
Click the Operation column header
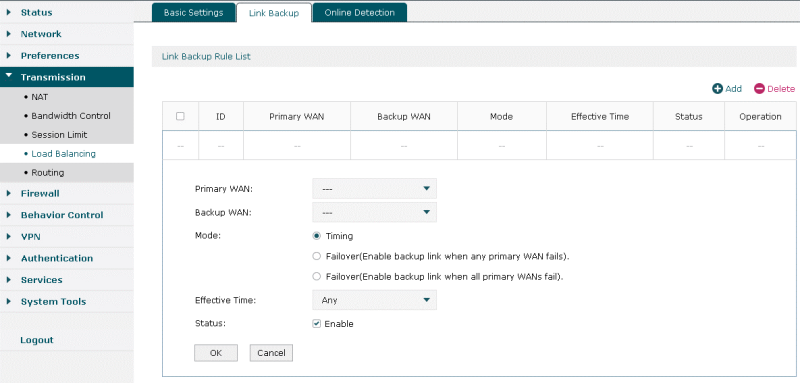760,116
